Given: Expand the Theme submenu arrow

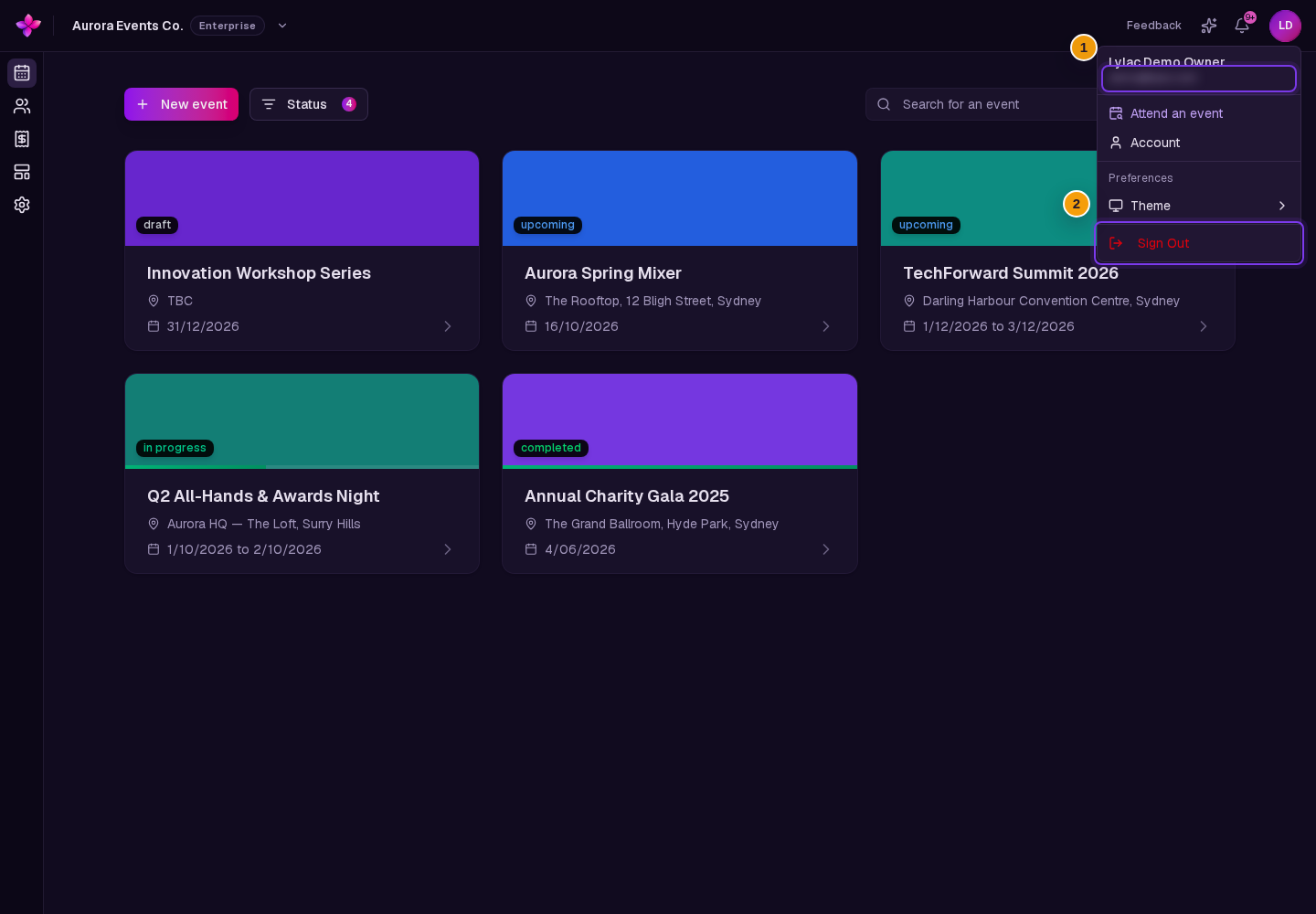Looking at the screenshot, I should click(1282, 206).
